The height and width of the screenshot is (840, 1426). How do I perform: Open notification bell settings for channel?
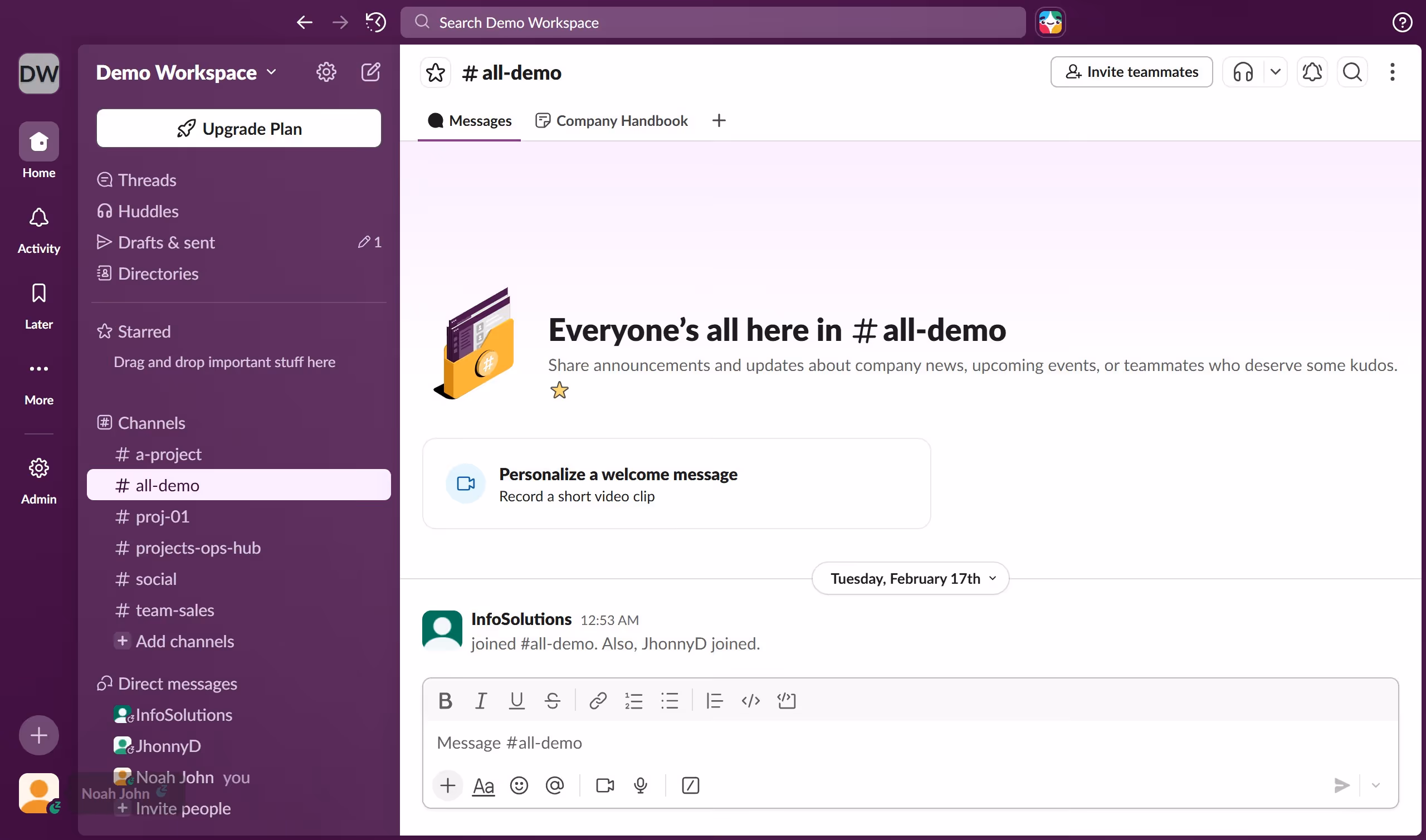(1312, 72)
